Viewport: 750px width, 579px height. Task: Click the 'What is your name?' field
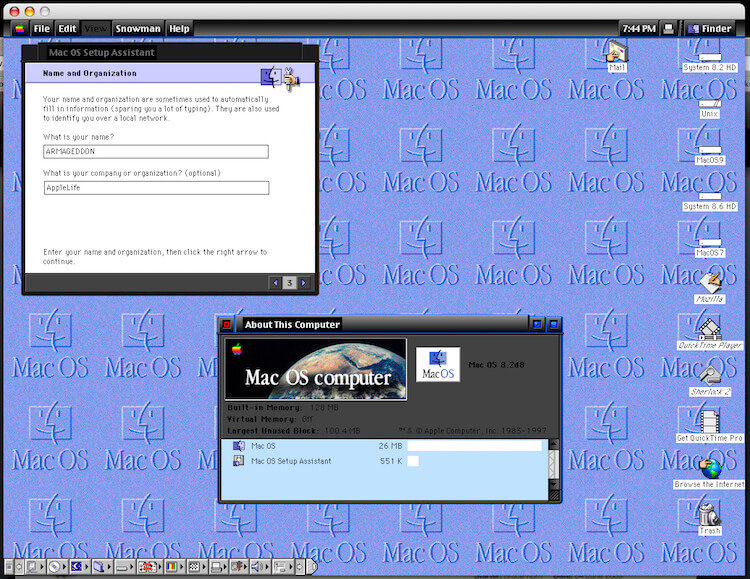click(x=156, y=152)
